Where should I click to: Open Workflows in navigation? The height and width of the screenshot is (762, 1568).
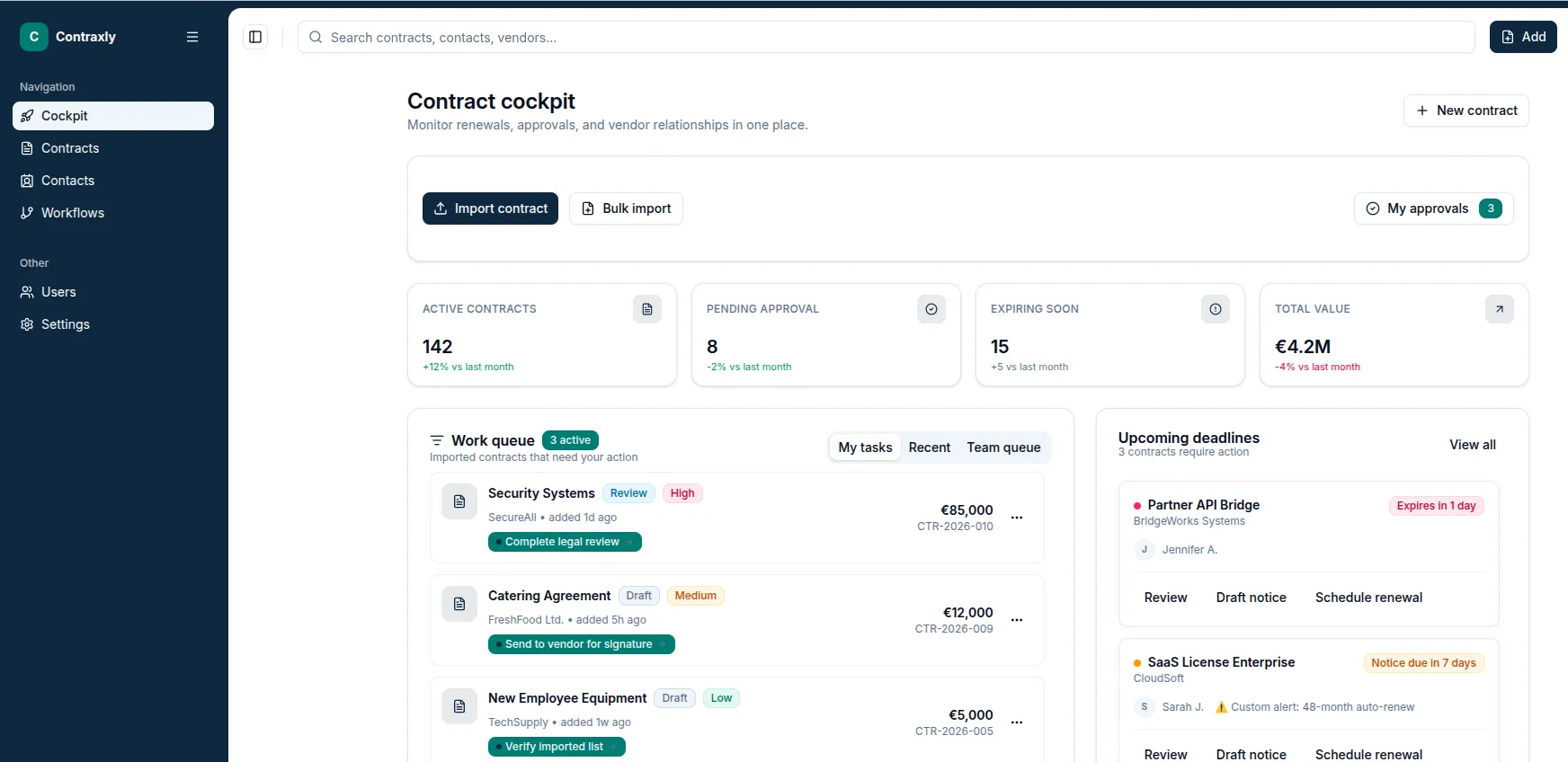(x=113, y=213)
